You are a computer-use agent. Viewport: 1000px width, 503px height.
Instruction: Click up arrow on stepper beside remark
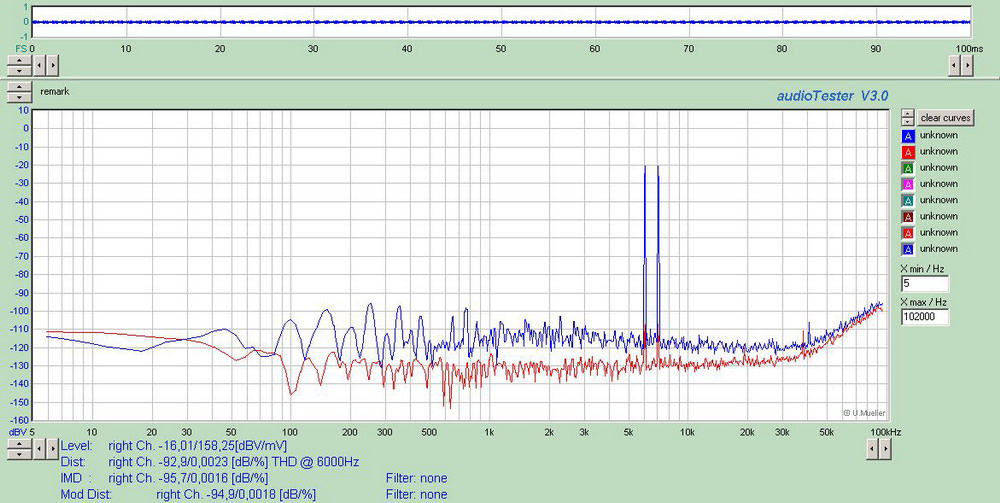pyautogui.click(x=18, y=88)
